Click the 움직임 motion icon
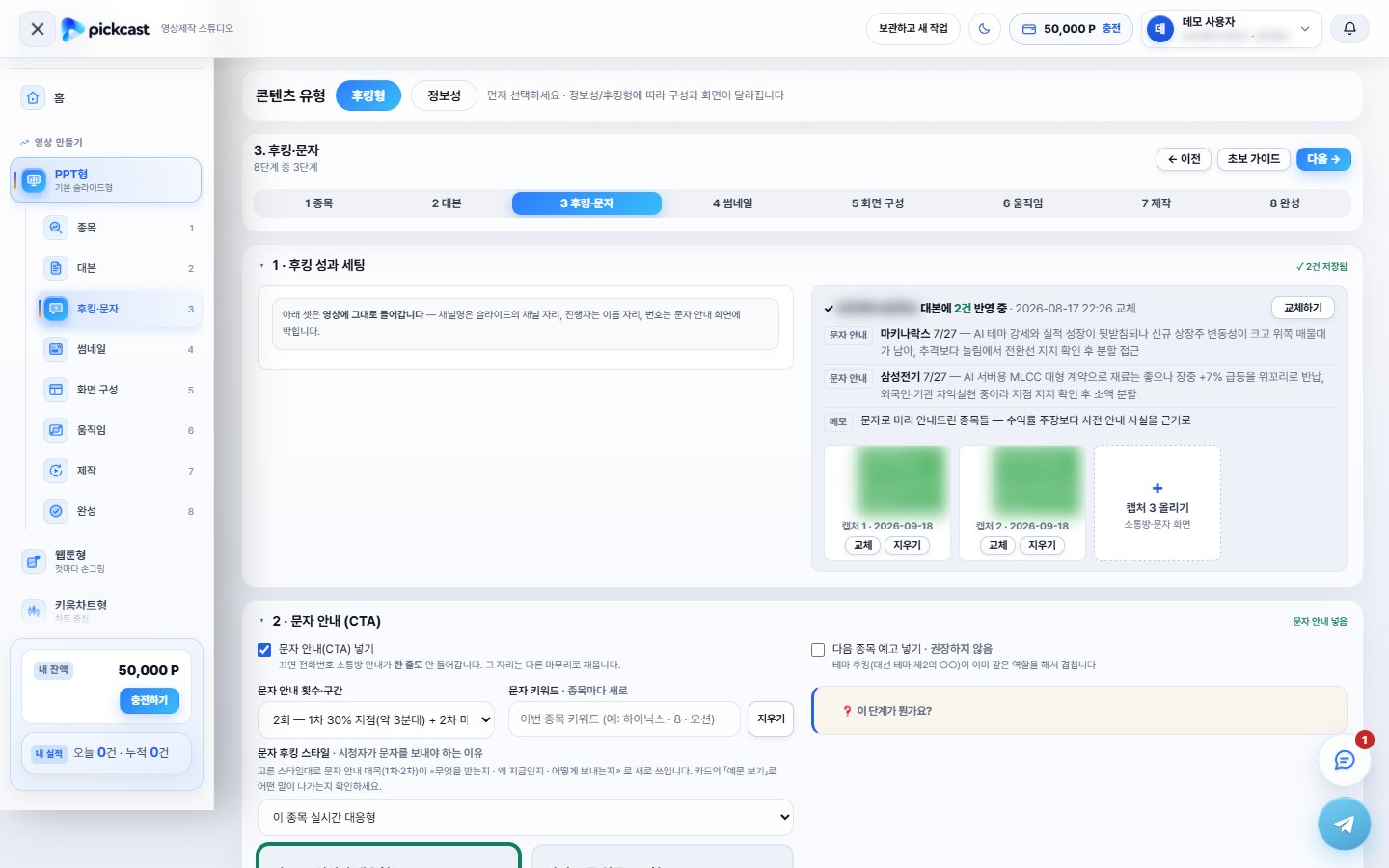Image resolution: width=1389 pixels, height=868 pixels. (56, 430)
